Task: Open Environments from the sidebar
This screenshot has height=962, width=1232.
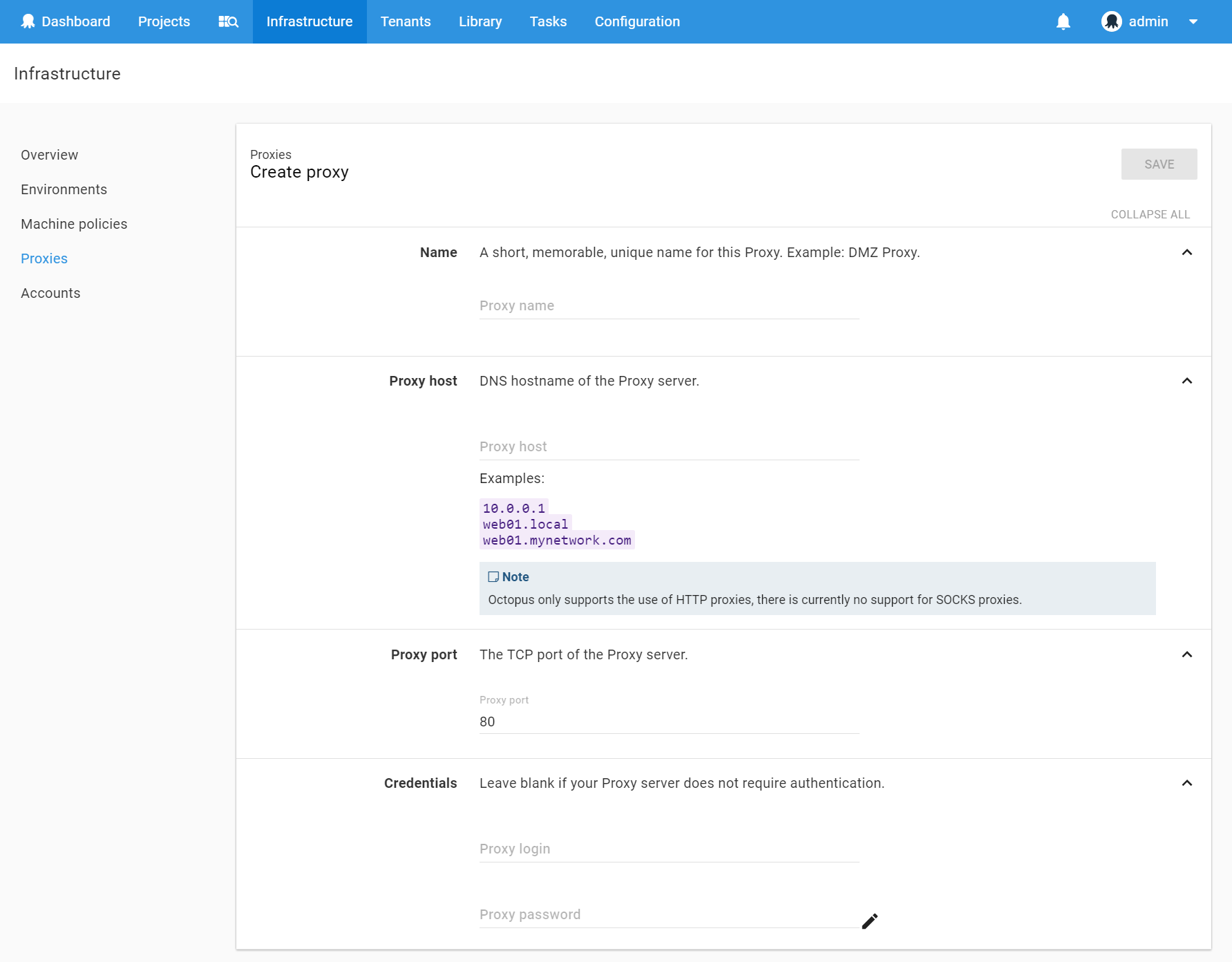Action: pos(64,189)
